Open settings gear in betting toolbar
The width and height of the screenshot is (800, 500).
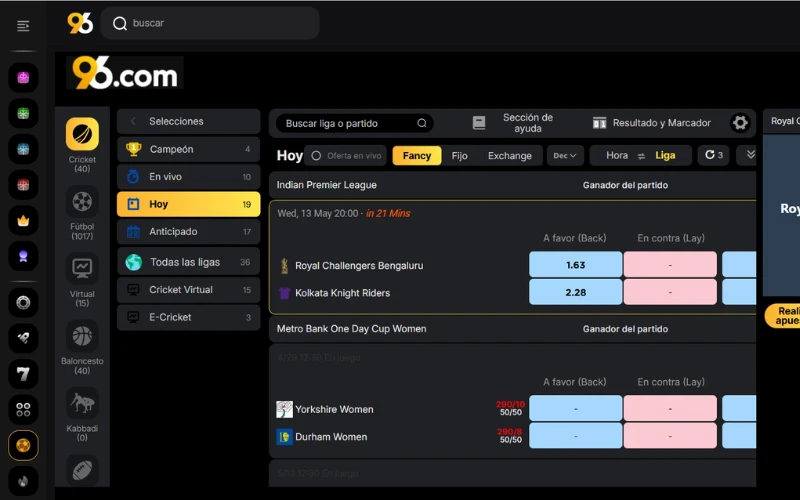pyautogui.click(x=740, y=123)
